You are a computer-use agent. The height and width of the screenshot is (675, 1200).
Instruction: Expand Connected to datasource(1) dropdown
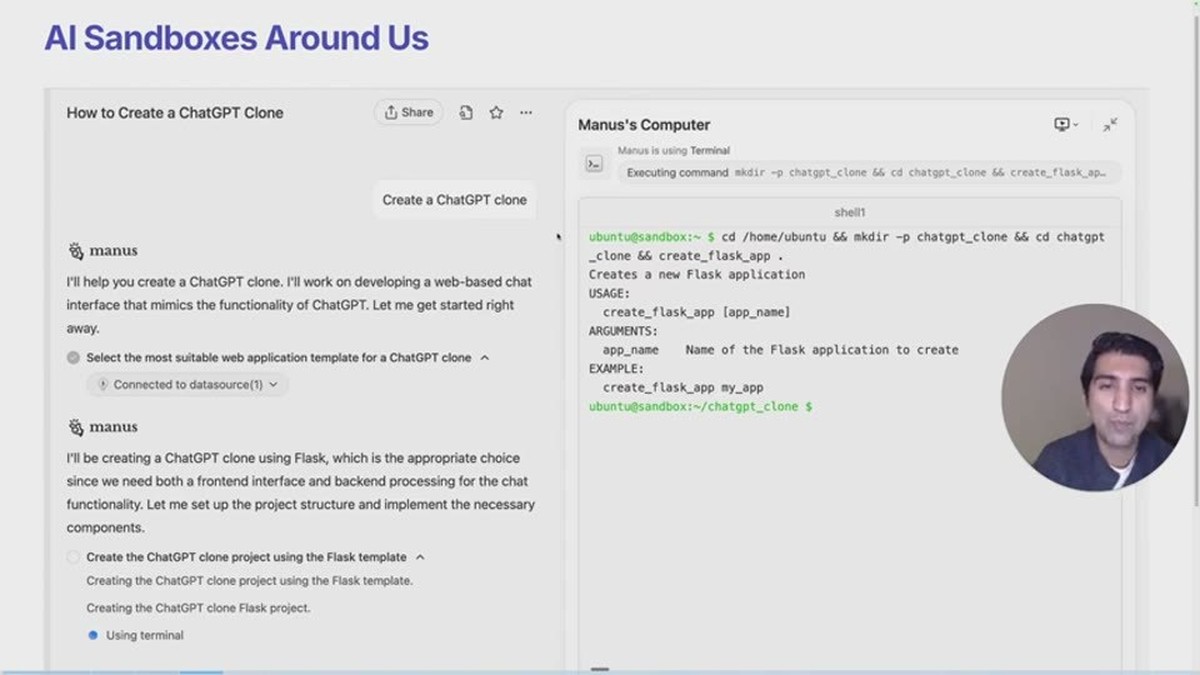[187, 384]
